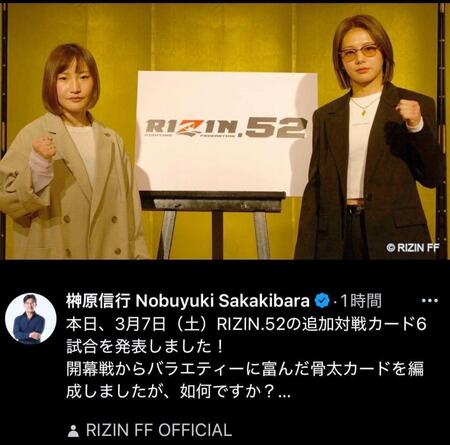Open the 榊原信行 Nobuyuki Sakakibara profile name
Viewport: 450px width, 445px height.
click(188, 301)
